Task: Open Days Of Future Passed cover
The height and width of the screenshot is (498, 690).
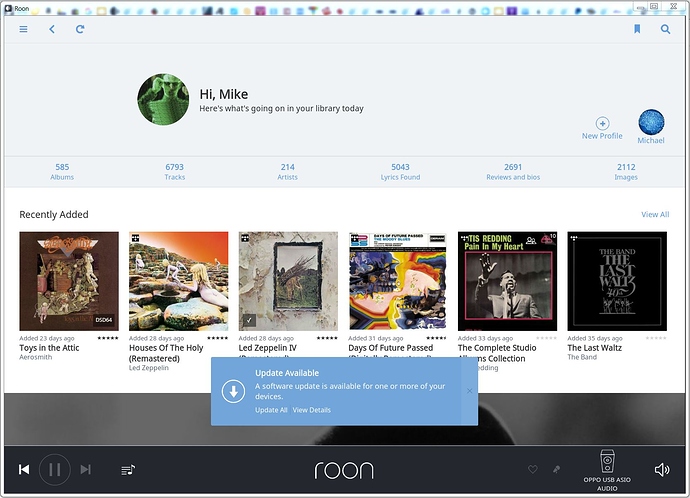Action: [x=398, y=281]
